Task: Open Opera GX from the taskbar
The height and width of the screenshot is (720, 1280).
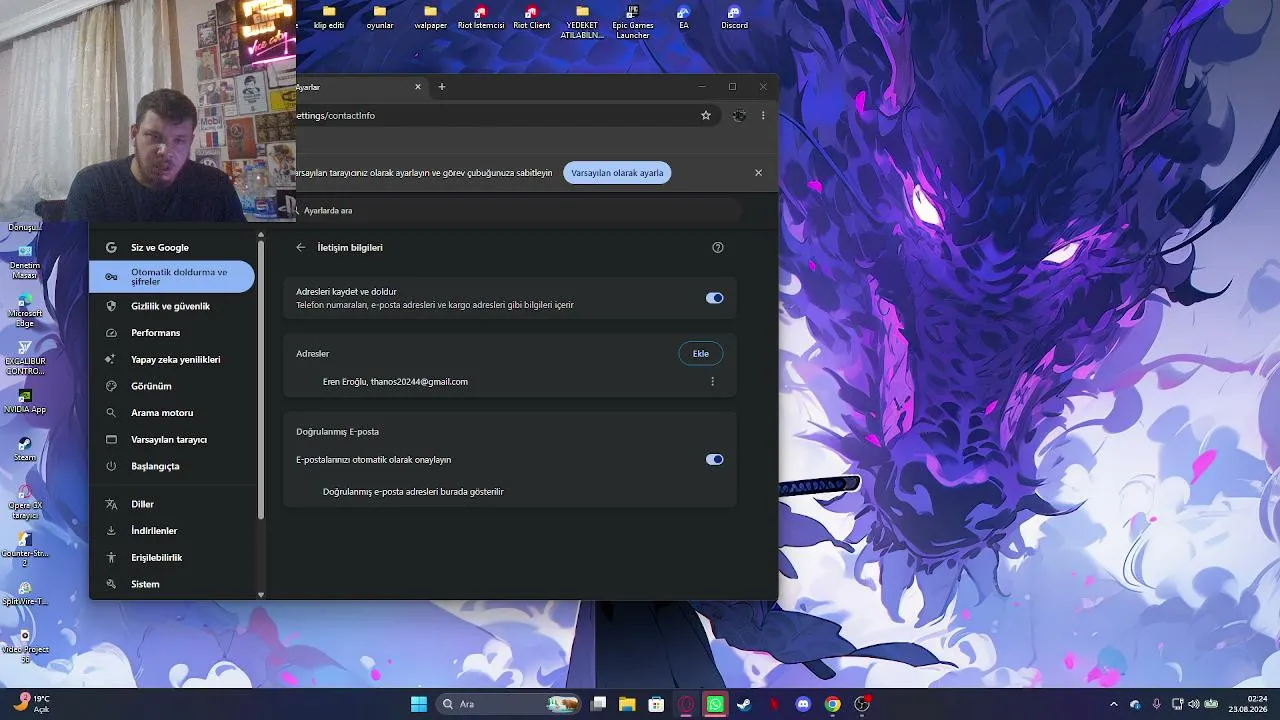Action: tap(686, 704)
